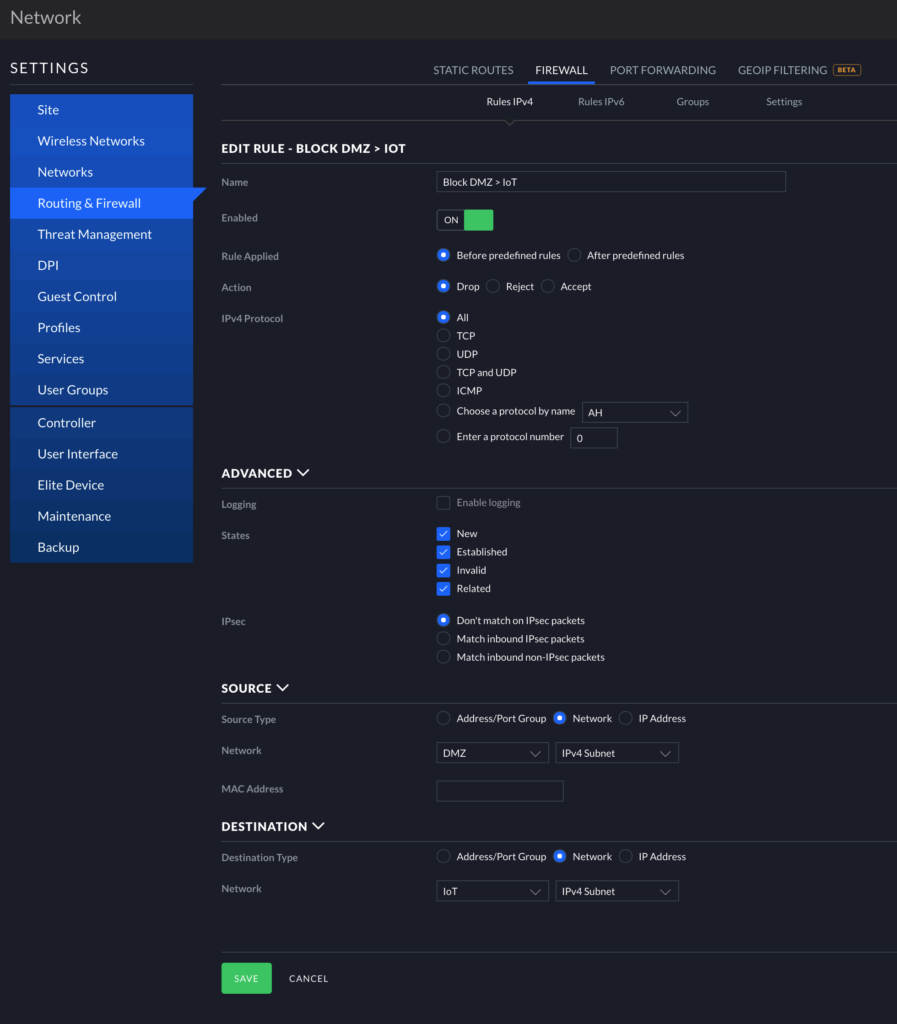Choose After predefined rules option

(x=574, y=256)
